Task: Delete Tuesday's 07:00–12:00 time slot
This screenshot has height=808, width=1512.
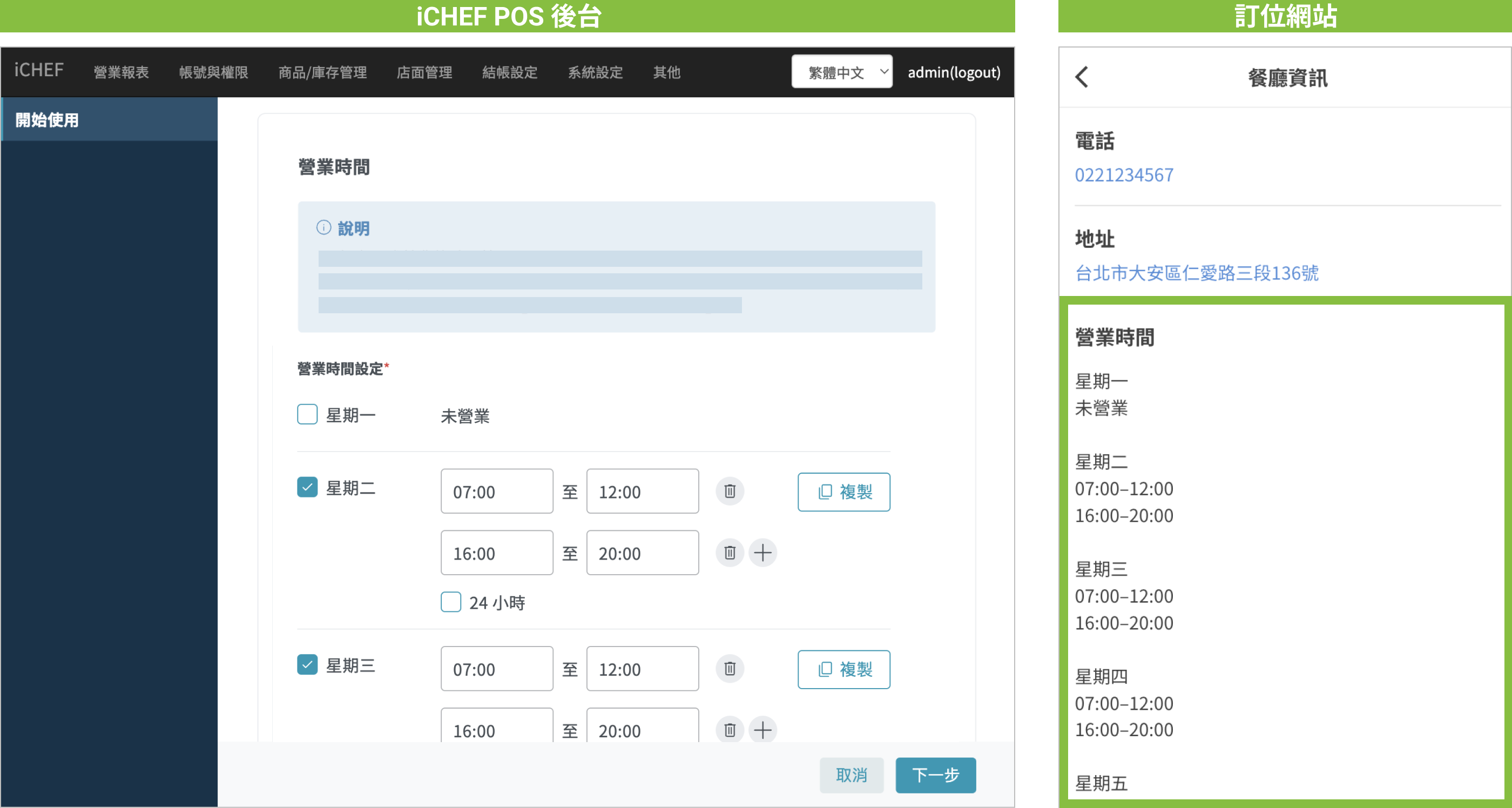Action: (x=729, y=491)
